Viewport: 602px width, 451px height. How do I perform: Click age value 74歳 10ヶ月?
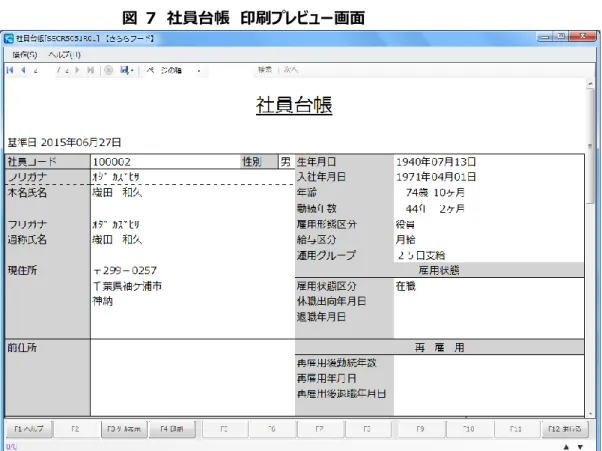click(x=435, y=192)
